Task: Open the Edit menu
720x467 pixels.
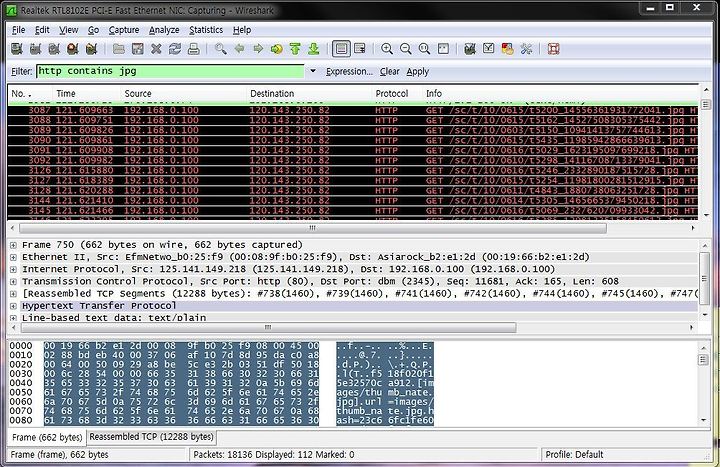Action: [x=42, y=30]
